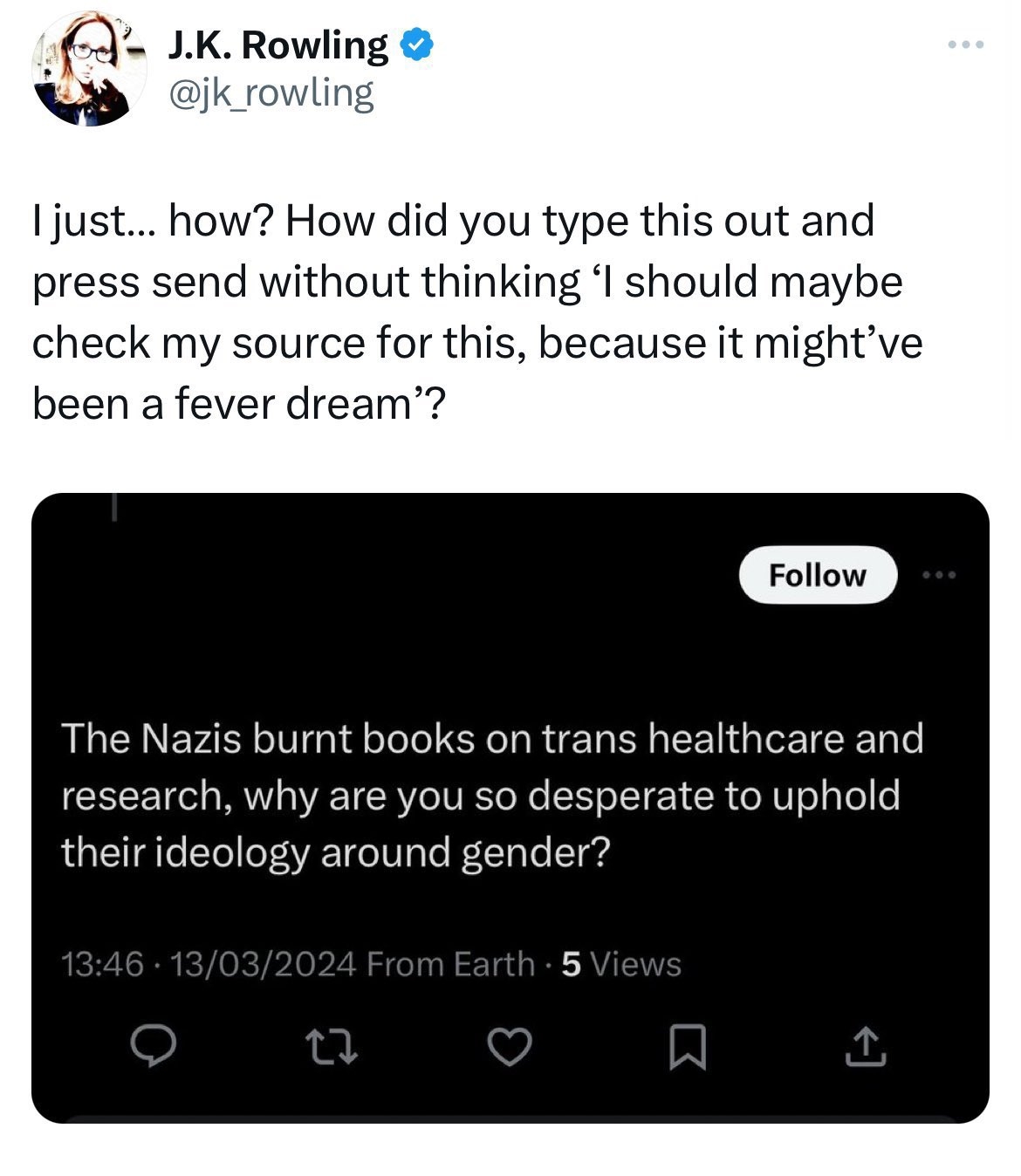This screenshot has height=1176, width=1021.
Task: Bookmark the post with the bookmark icon
Action: coord(688,1048)
